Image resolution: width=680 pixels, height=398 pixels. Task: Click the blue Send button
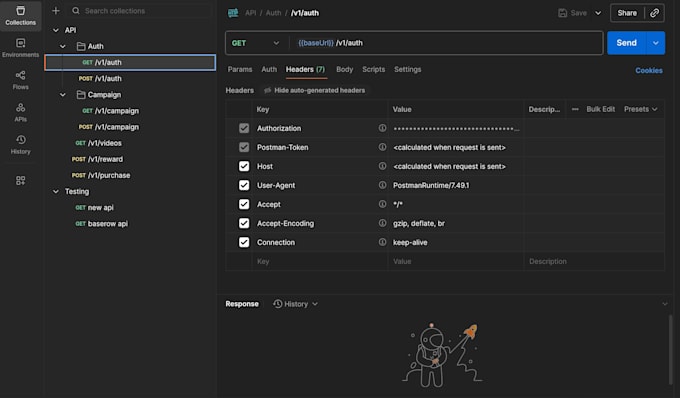click(627, 43)
